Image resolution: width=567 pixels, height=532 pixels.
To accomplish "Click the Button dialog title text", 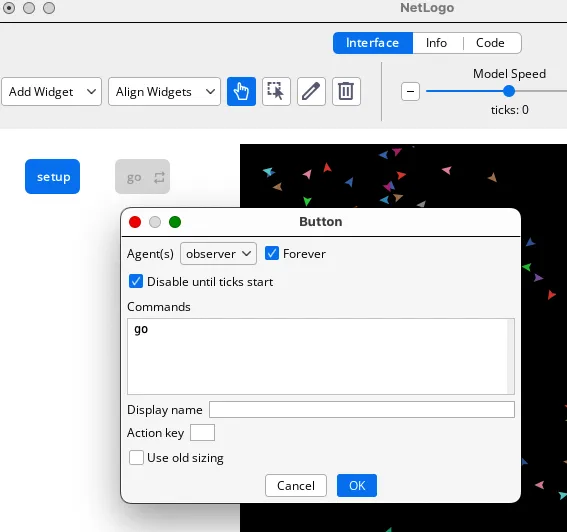I will [321, 221].
